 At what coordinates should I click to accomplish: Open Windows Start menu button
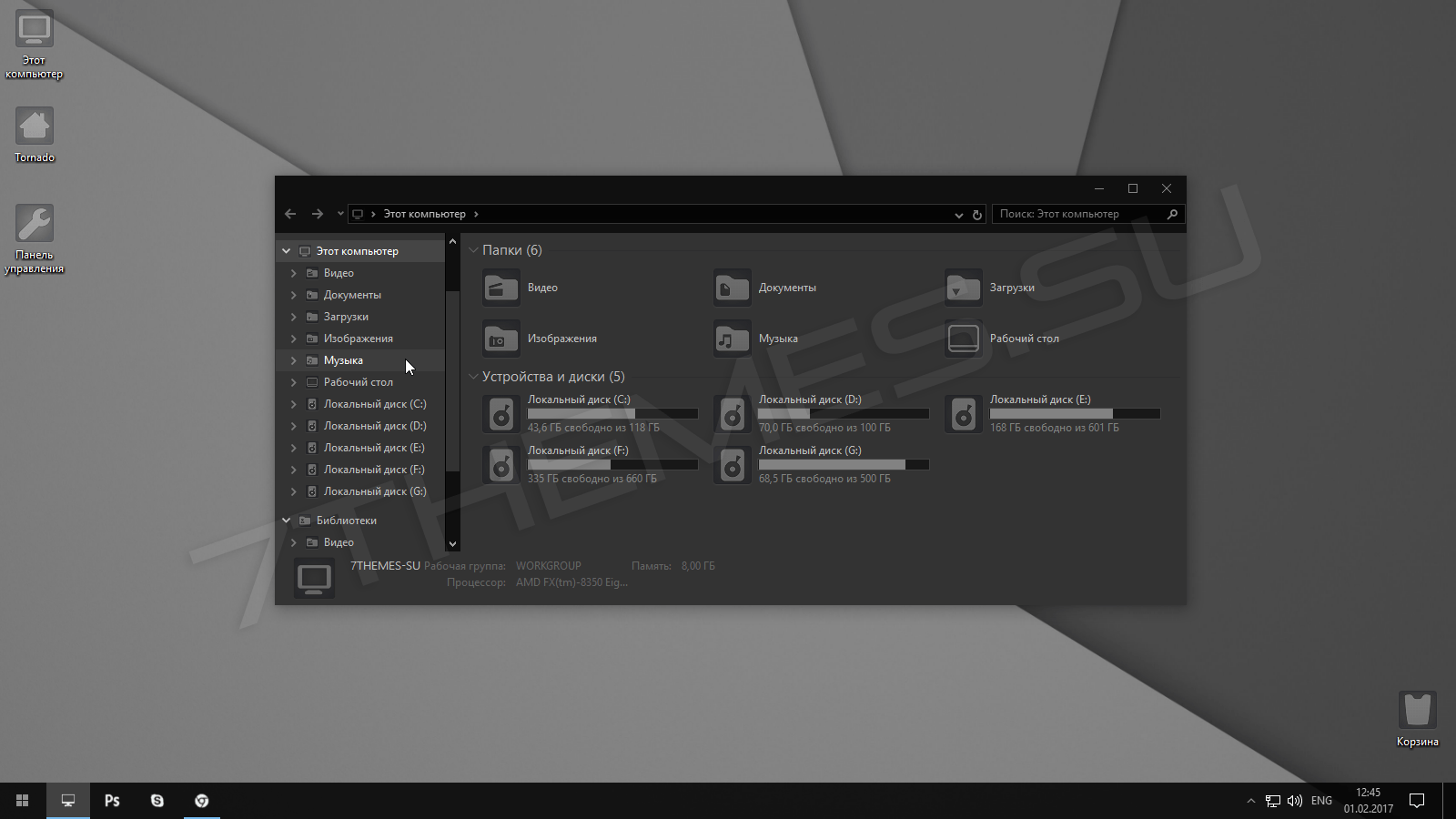[23, 801]
